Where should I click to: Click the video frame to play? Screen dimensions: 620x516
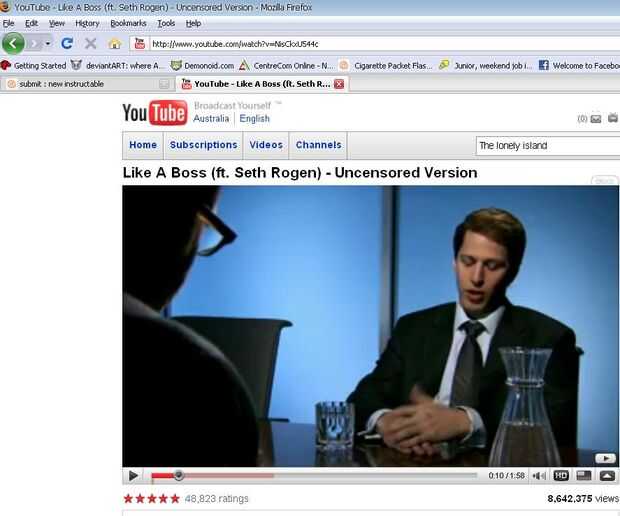(x=370, y=326)
